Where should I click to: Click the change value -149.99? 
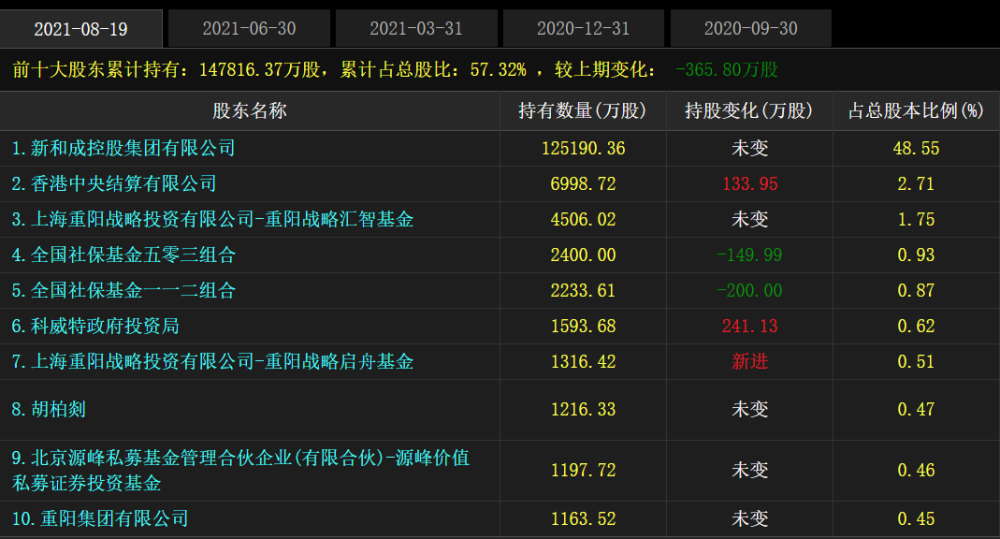pyautogui.click(x=749, y=255)
